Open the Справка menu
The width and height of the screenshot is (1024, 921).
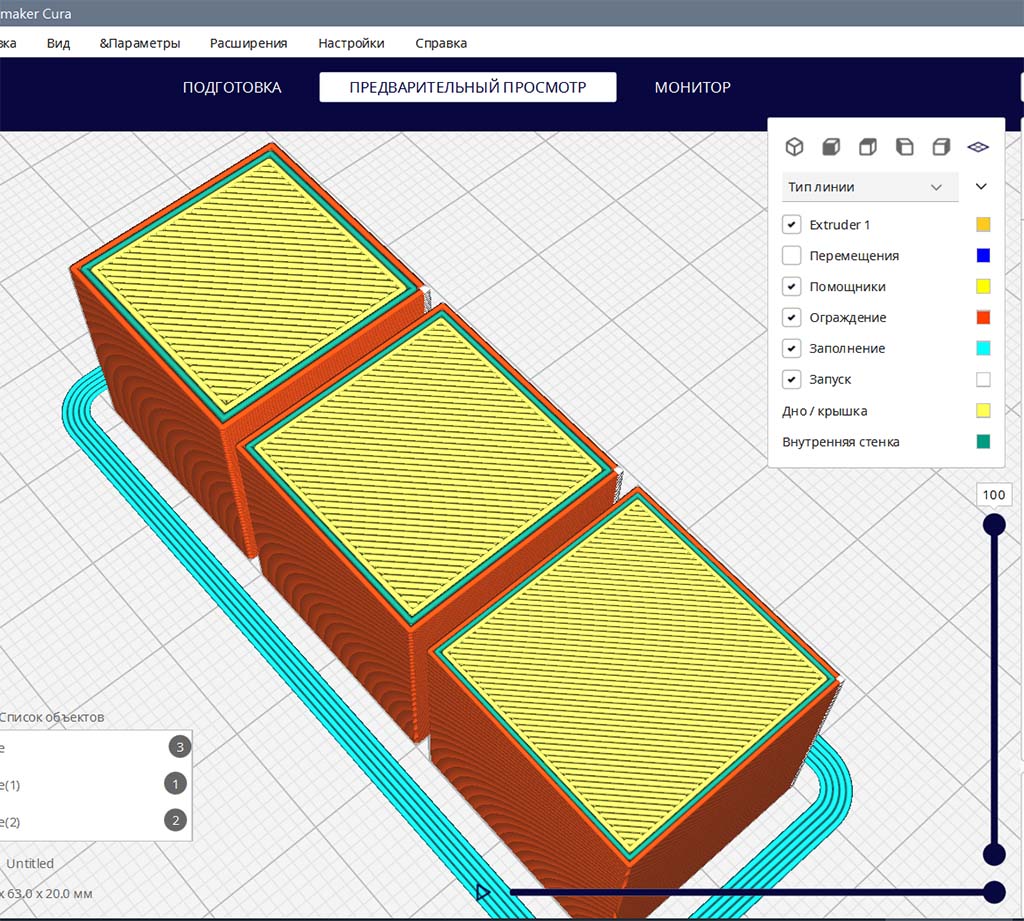pos(441,43)
